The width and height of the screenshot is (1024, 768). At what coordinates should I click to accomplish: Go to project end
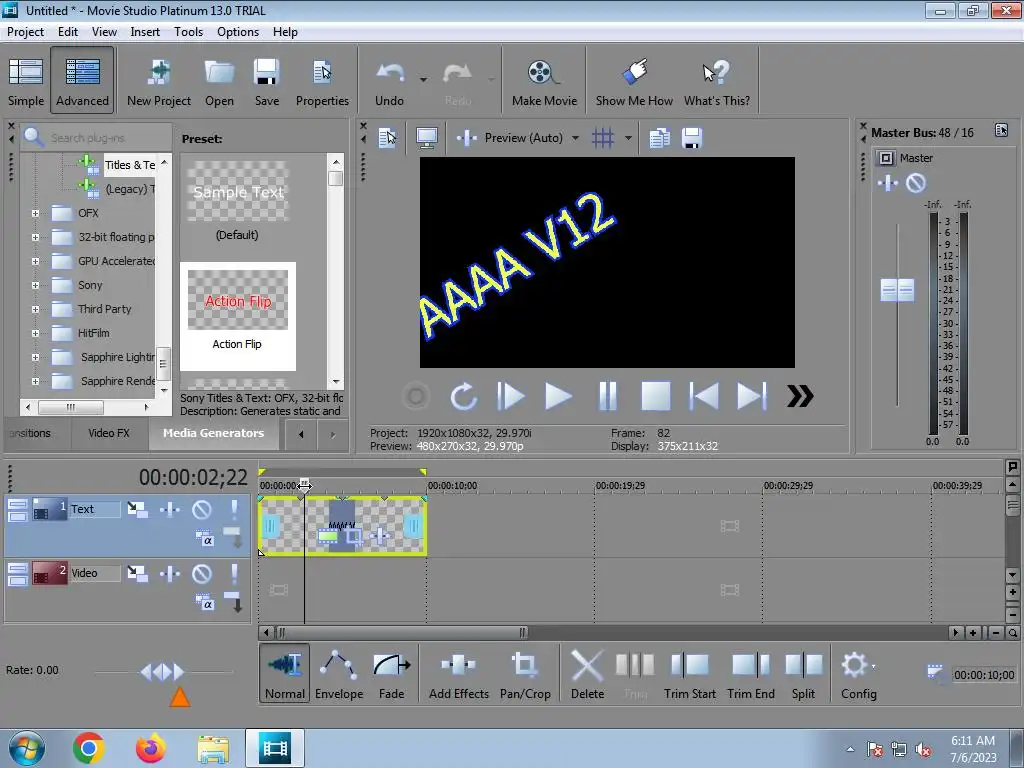click(x=752, y=396)
